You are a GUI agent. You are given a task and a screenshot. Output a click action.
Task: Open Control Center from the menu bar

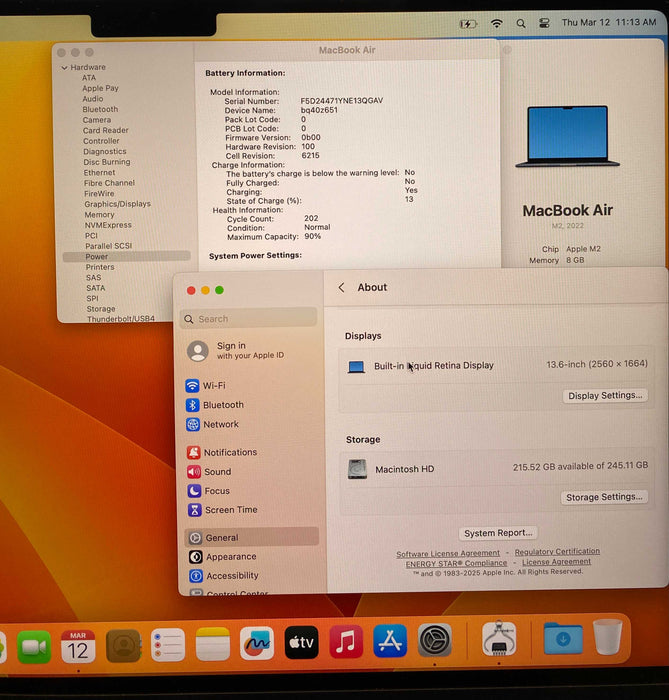[544, 23]
